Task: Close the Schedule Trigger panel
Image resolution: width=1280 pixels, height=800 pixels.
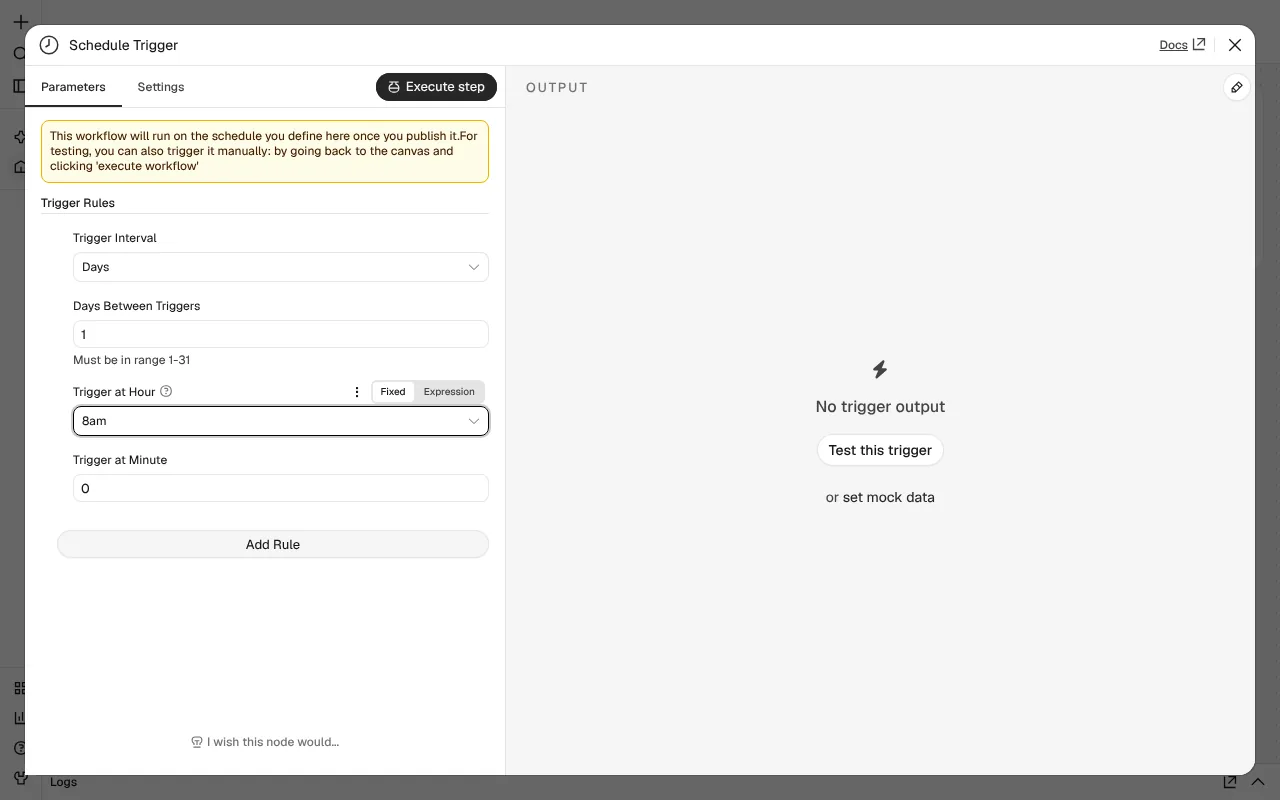Action: point(1235,45)
